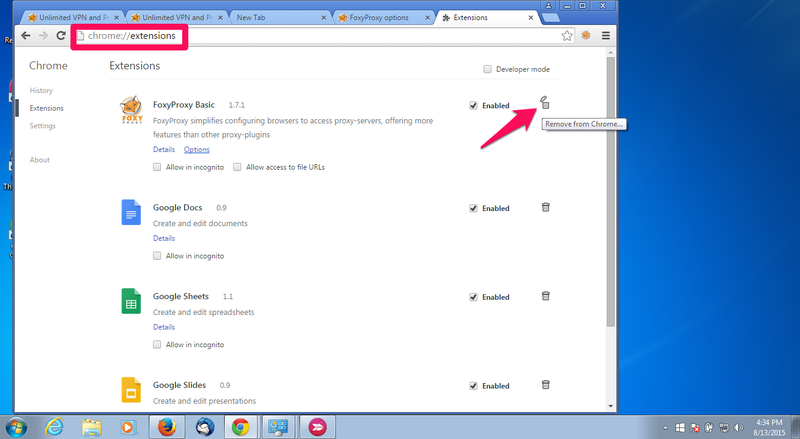The width and height of the screenshot is (800, 439).
Task: Disable FoxyProxy Basic via Enabled checkbox
Action: 473,106
